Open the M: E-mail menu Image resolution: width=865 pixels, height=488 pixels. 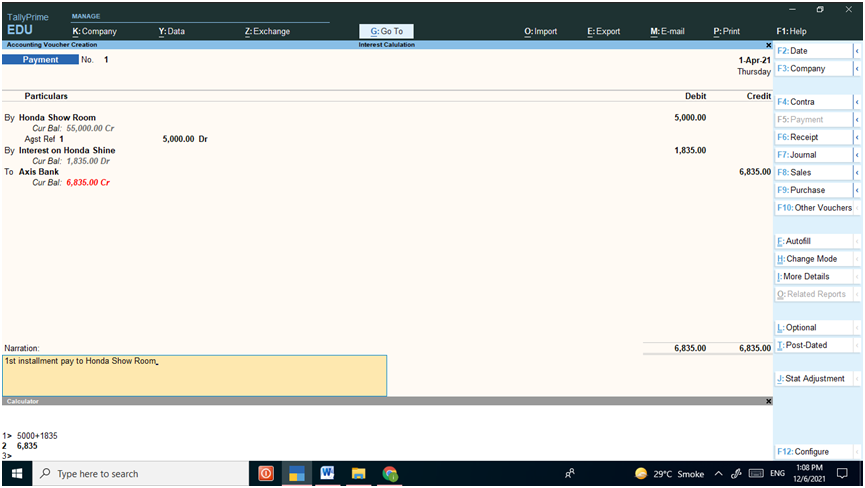pos(668,31)
